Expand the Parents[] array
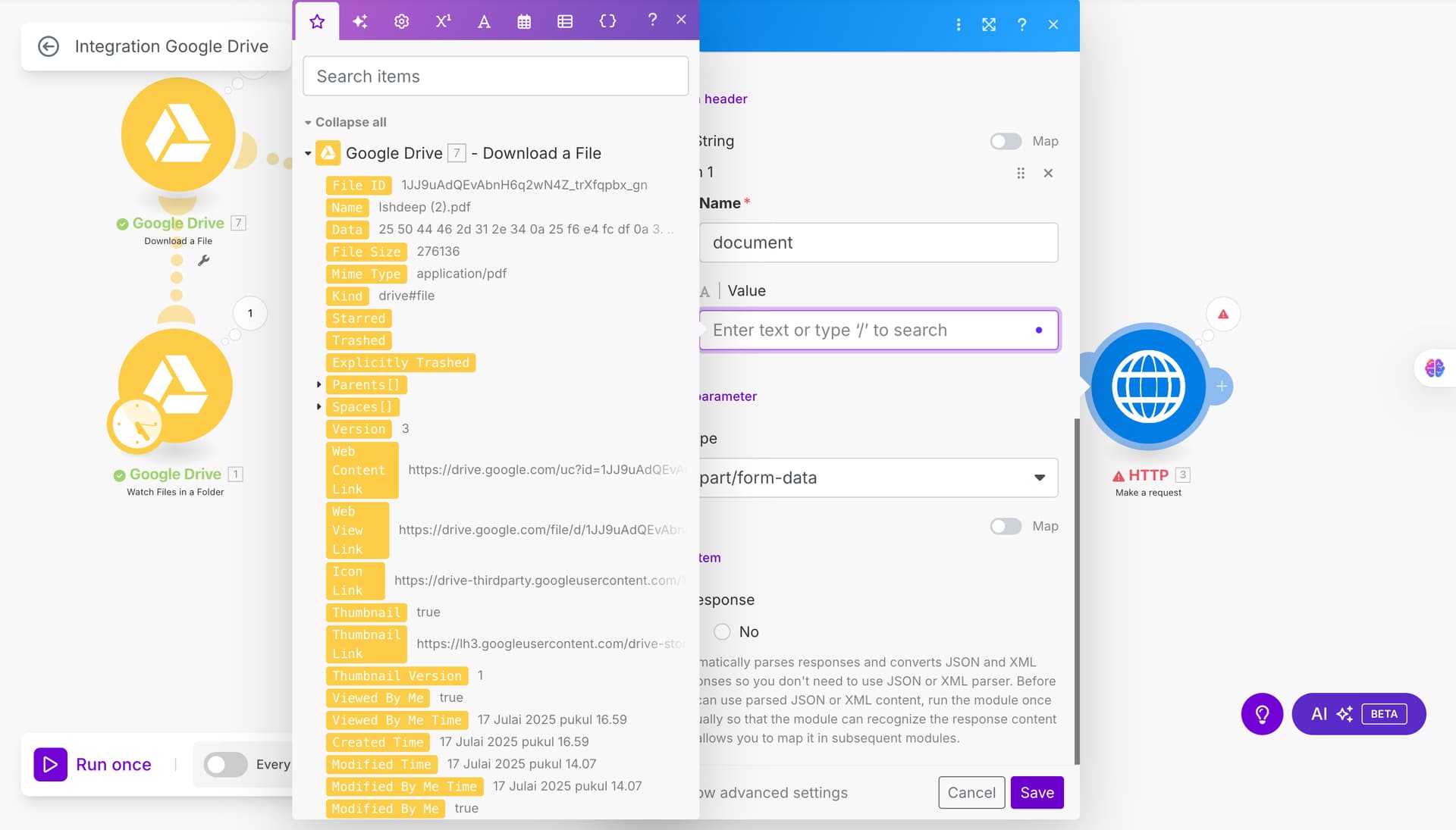 (318, 385)
